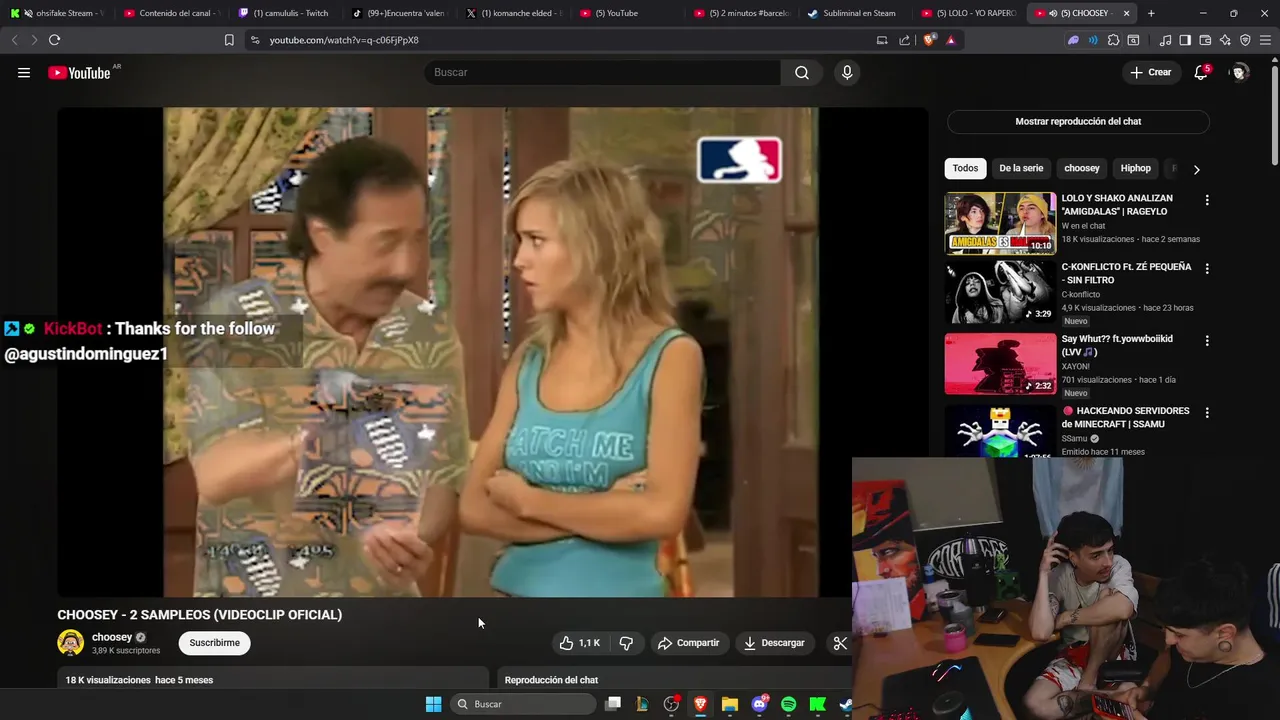This screenshot has width=1280, height=720.
Task: Mute the CHOOSEY tab audio icon
Action: coord(1053,13)
